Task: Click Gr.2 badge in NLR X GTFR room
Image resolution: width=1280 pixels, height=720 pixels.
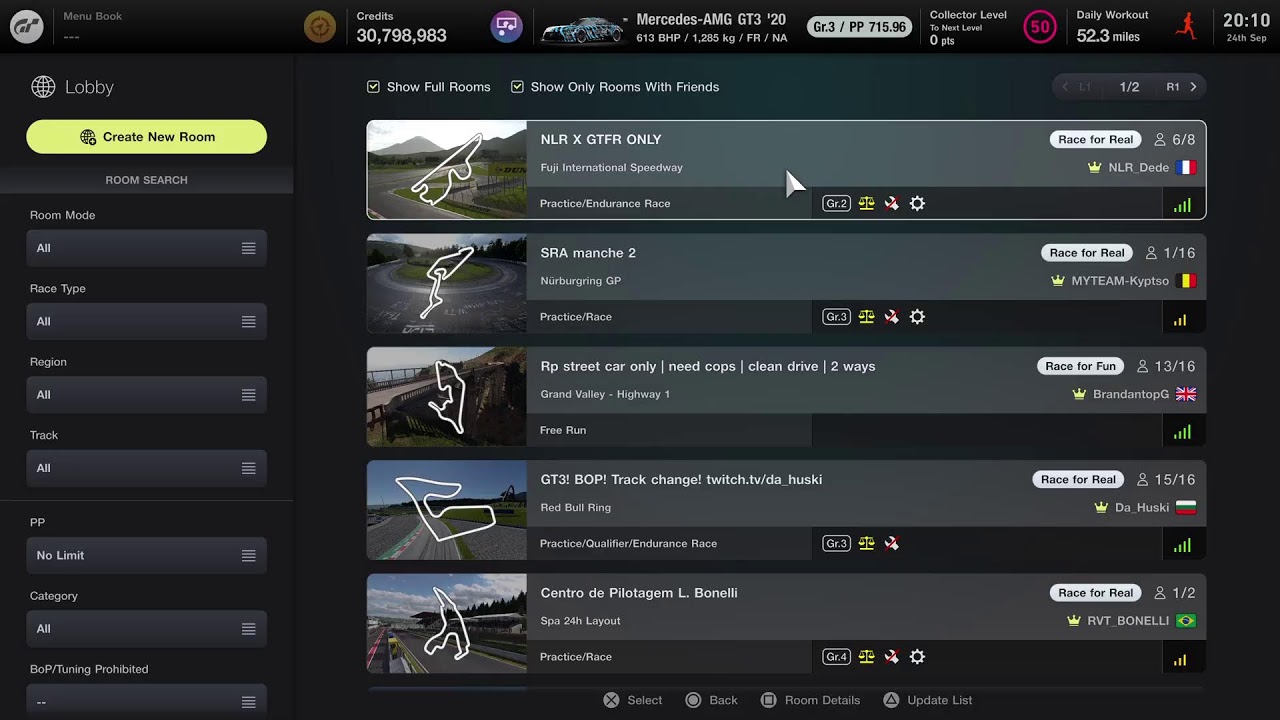Action: tap(836, 203)
